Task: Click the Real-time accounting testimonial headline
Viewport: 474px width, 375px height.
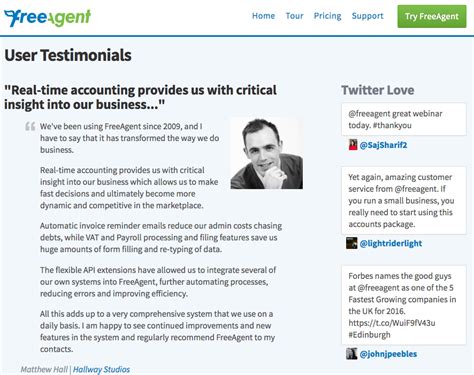Action: pyautogui.click(x=140, y=97)
